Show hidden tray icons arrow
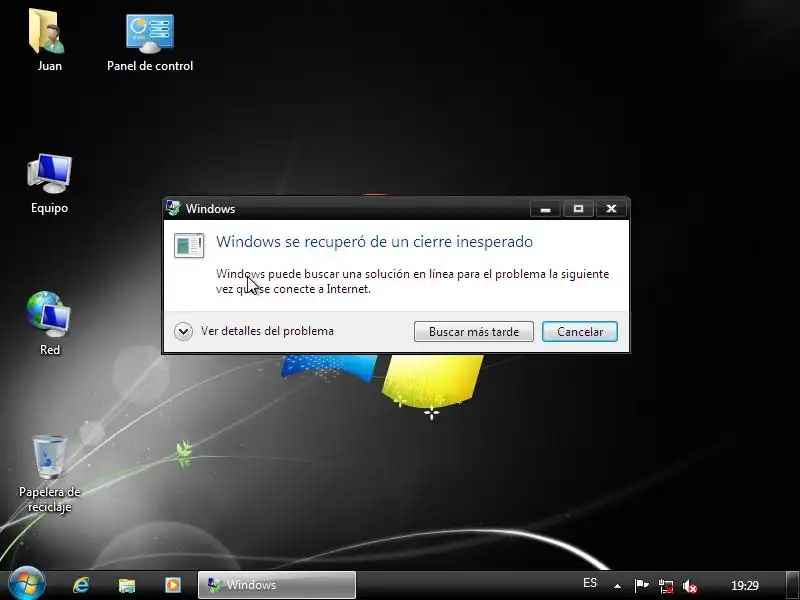The image size is (800, 600). click(x=617, y=586)
